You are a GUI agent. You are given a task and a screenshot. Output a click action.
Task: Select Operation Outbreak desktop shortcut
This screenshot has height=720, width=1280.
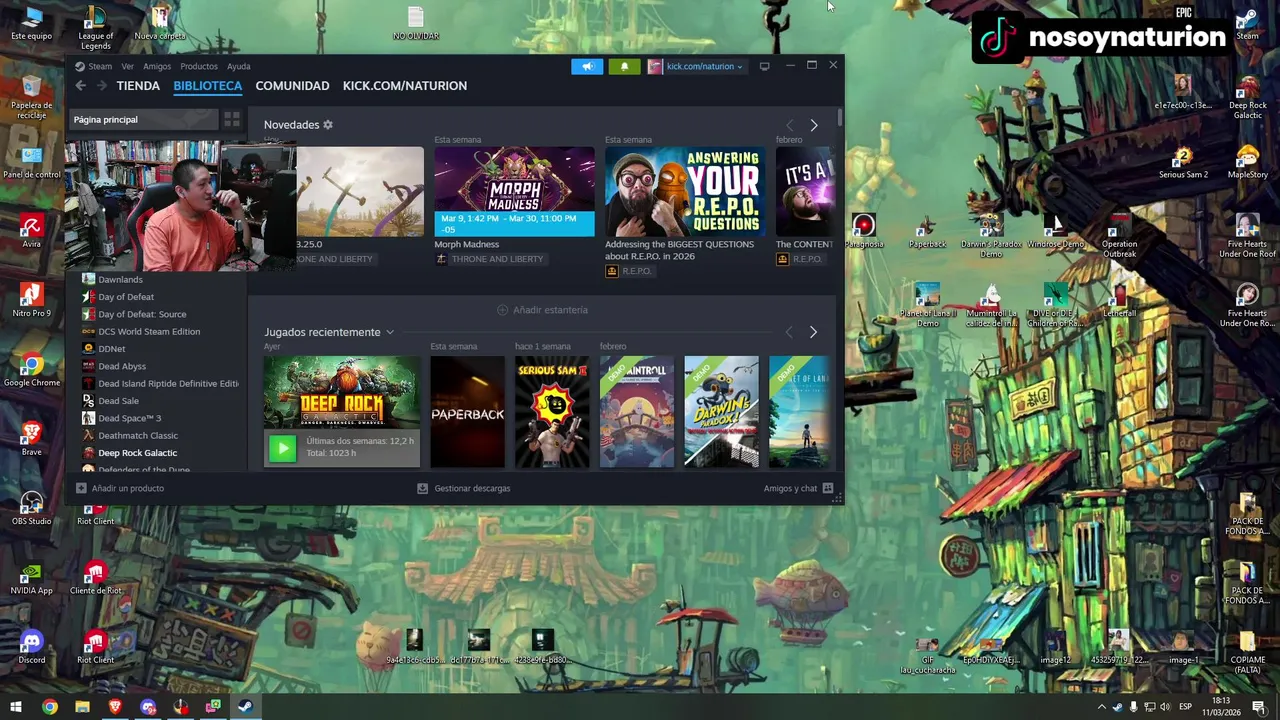click(x=1119, y=235)
